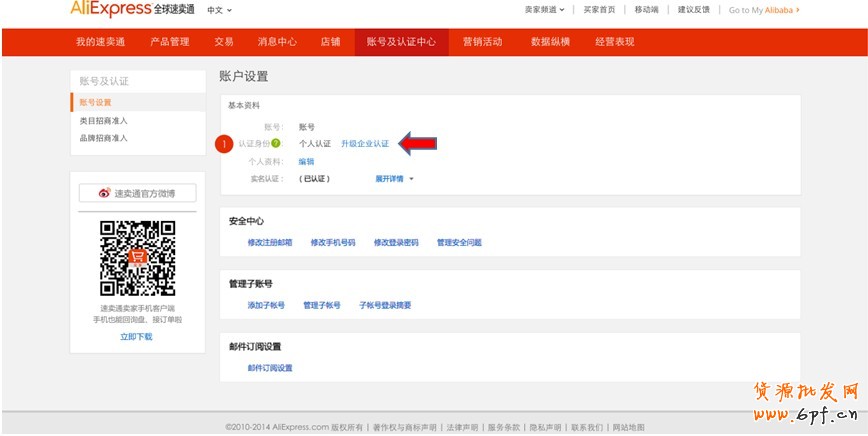Click the 升级企业认证 link
Viewport: 868px width, 436px height.
(x=364, y=144)
